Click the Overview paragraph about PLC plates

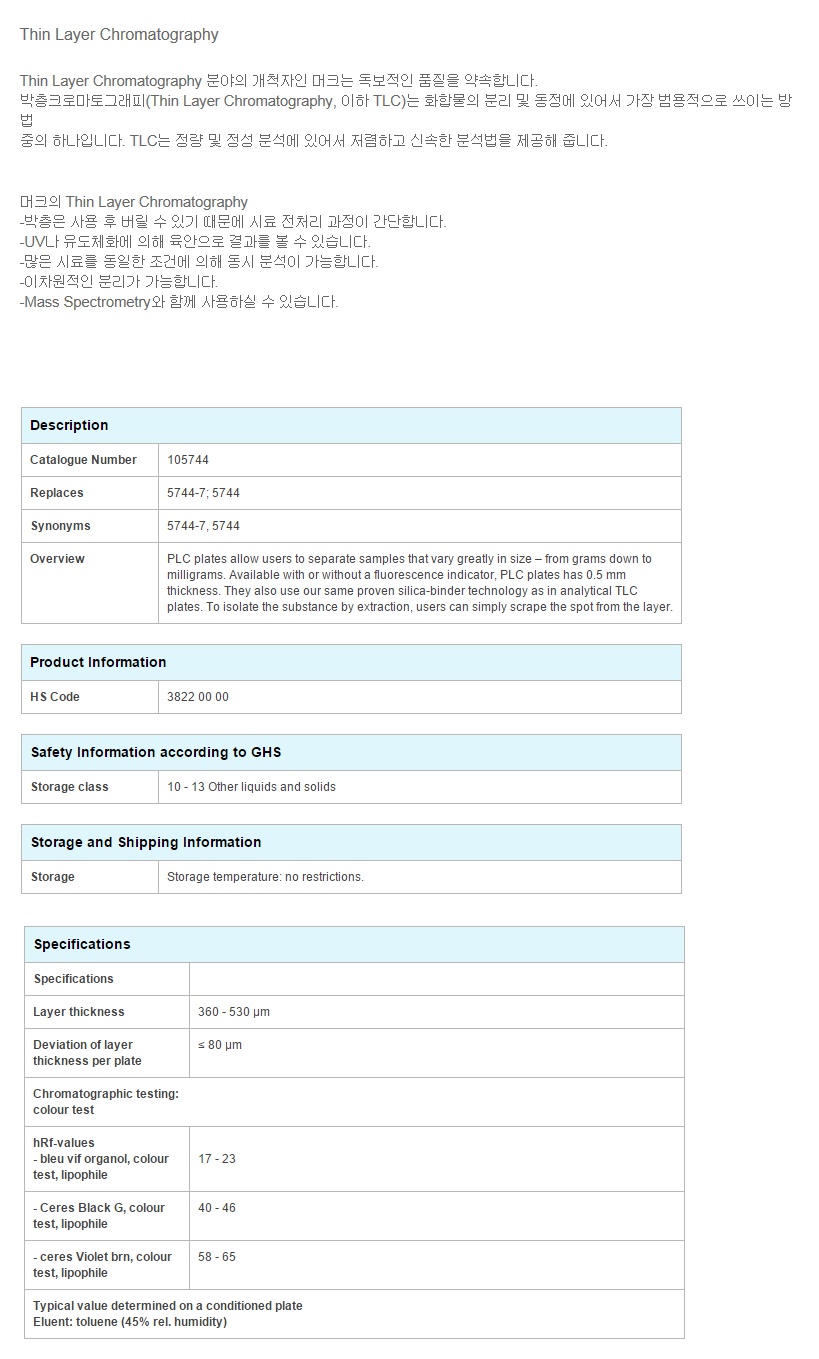[418, 583]
